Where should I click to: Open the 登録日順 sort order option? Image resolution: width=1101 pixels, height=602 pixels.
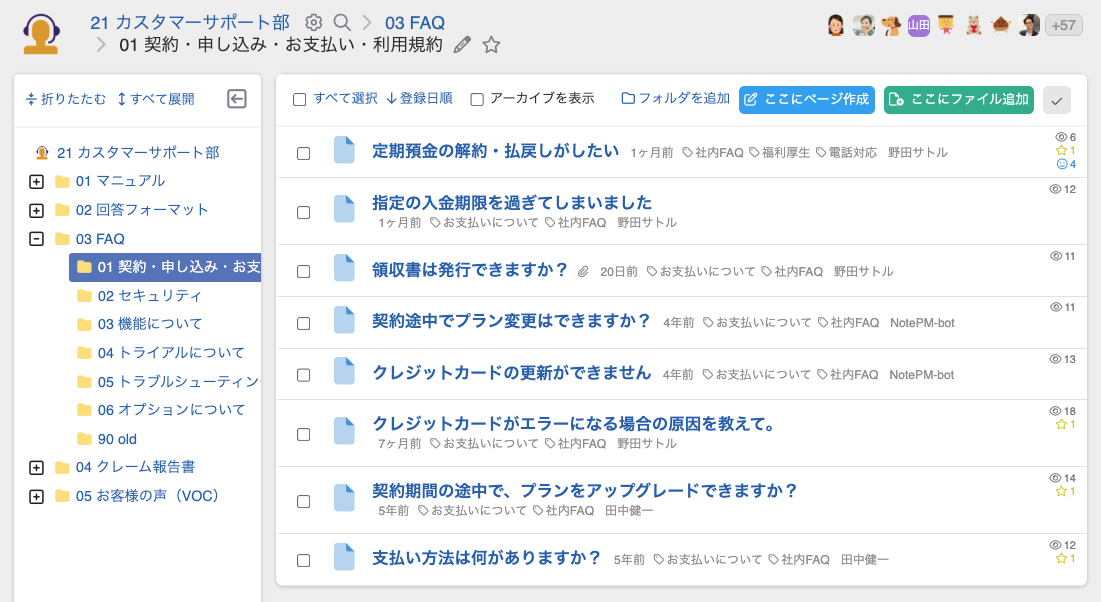tap(419, 99)
